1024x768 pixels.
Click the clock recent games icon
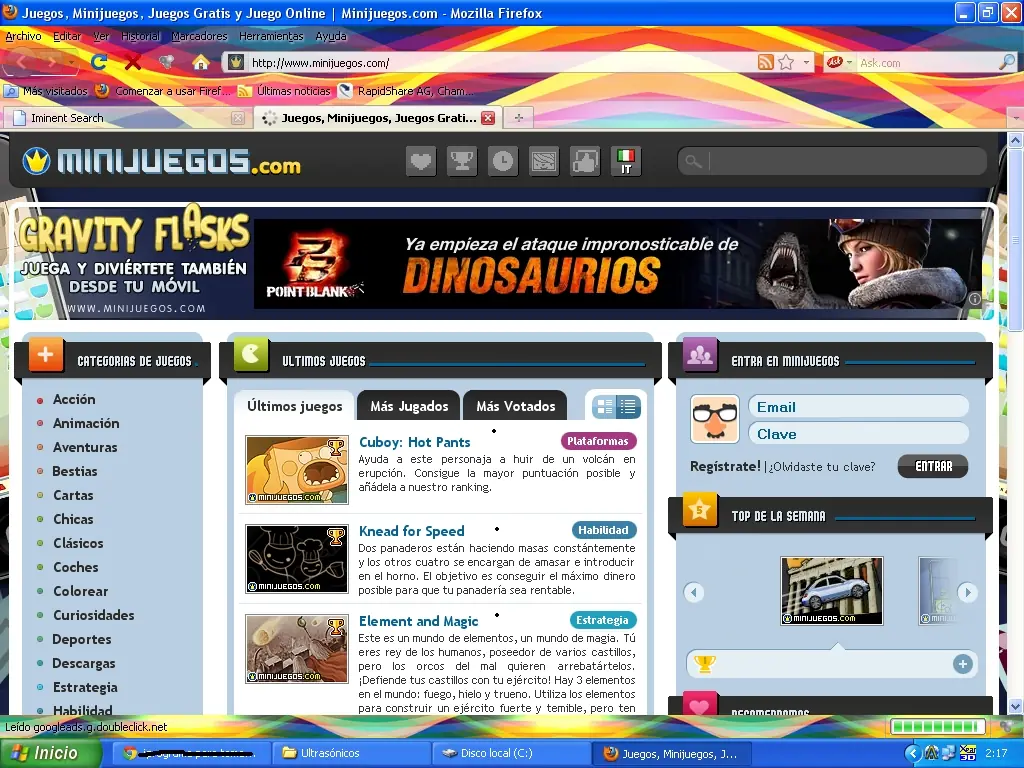coord(503,161)
